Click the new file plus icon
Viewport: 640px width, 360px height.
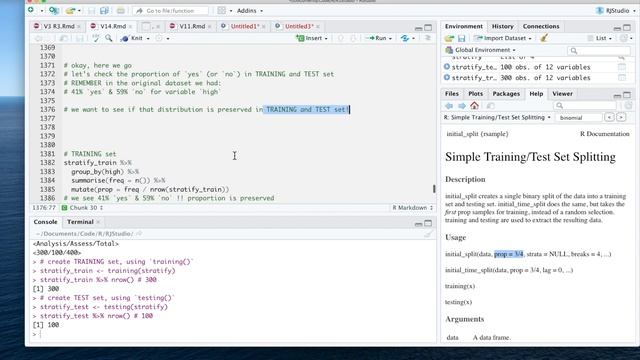[x=31, y=10]
